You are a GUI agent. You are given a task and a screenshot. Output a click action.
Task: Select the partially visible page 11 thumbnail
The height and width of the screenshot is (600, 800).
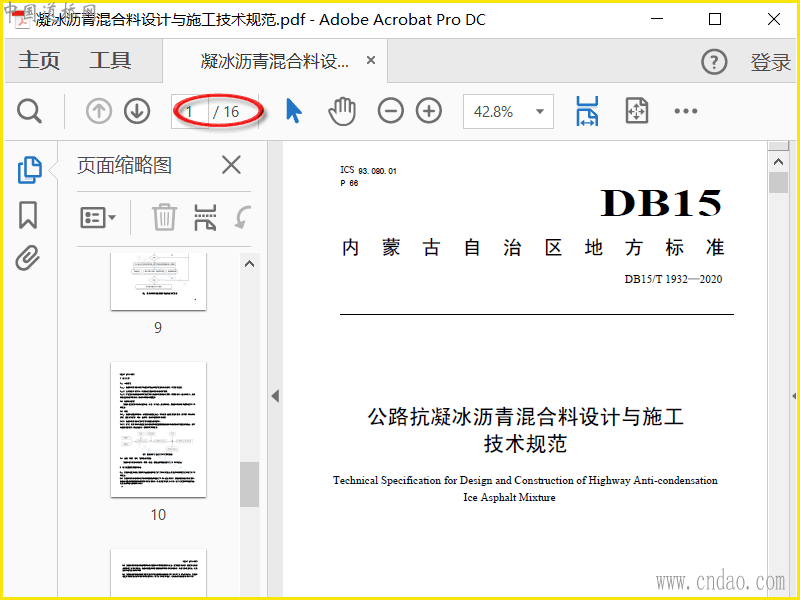tap(159, 572)
